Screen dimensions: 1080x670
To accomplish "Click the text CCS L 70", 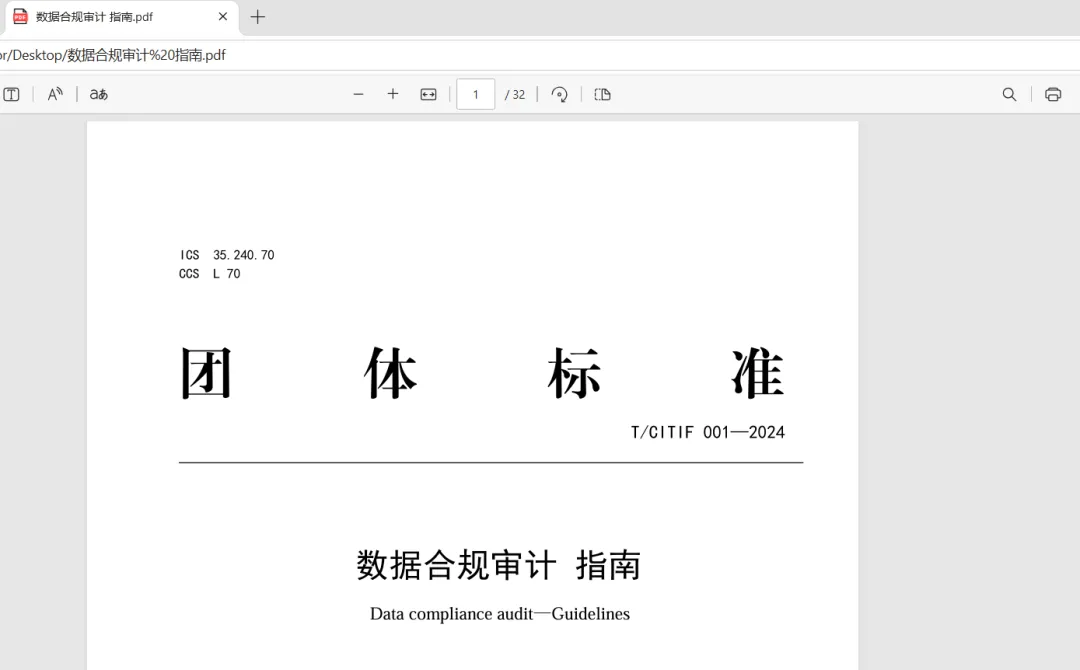I will click(x=209, y=273).
